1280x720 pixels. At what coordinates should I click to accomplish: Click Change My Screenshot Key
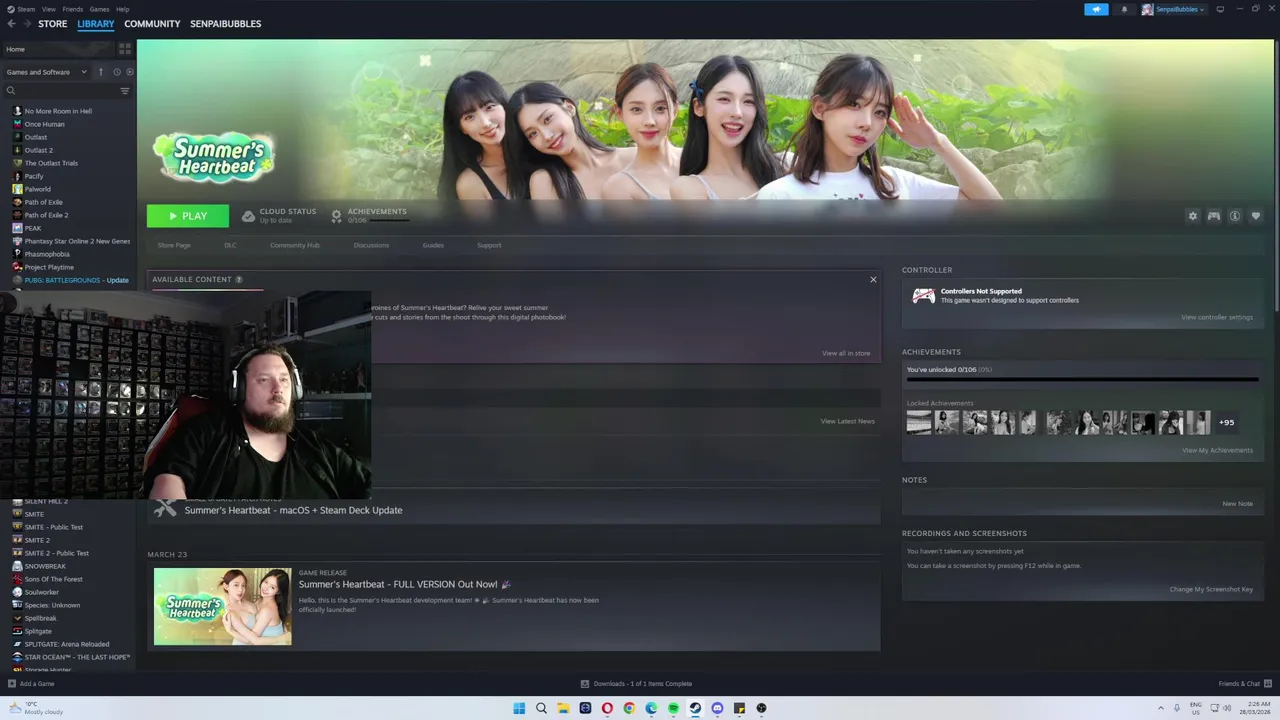click(1211, 589)
